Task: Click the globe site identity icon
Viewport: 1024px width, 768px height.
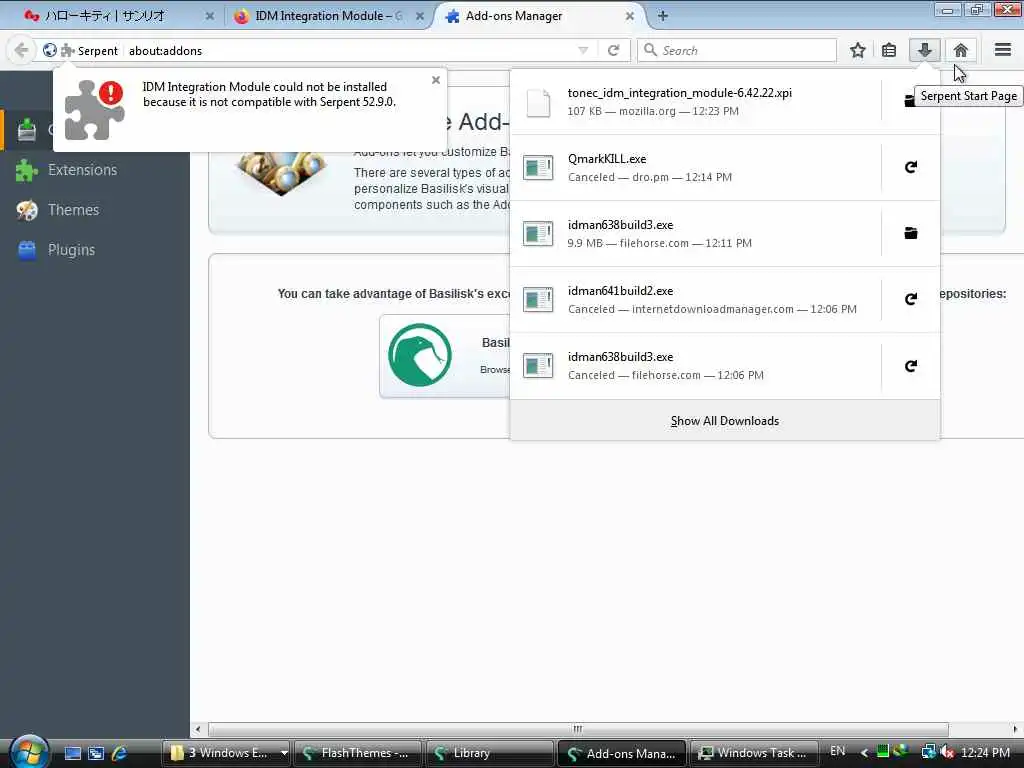Action: 50,50
